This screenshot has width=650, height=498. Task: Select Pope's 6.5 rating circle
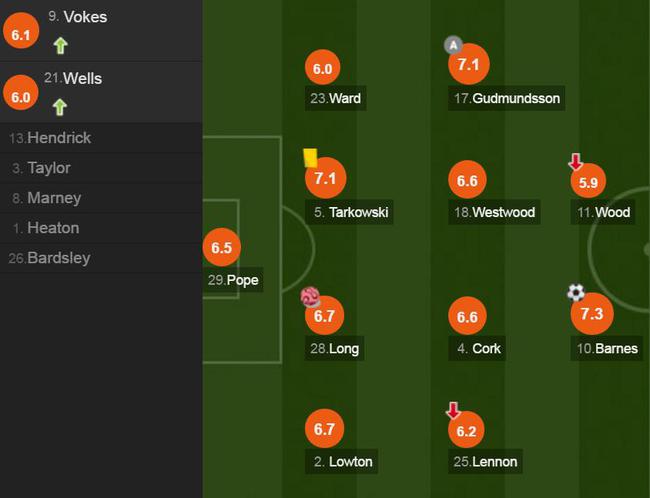tap(222, 247)
